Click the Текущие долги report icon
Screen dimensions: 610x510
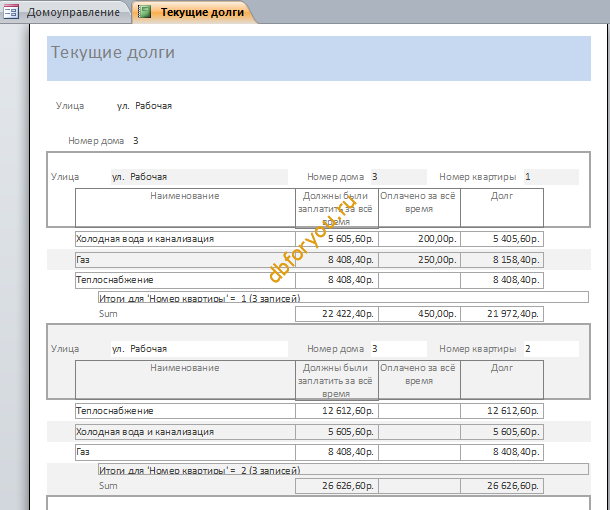tap(144, 12)
